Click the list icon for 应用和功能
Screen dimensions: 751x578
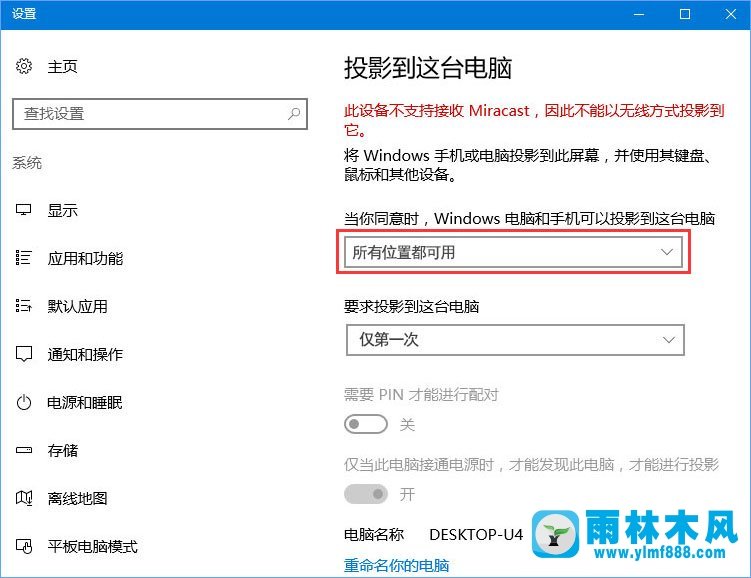(23, 258)
